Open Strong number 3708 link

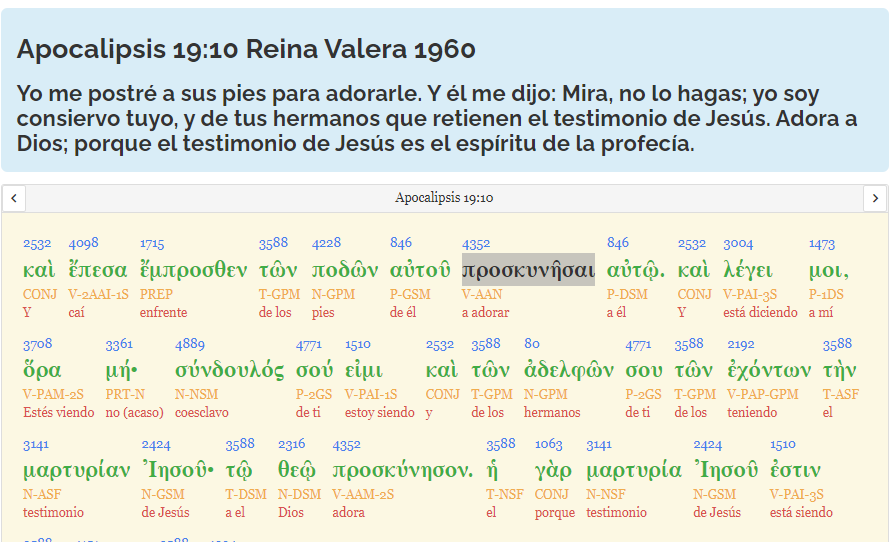click(x=37, y=344)
